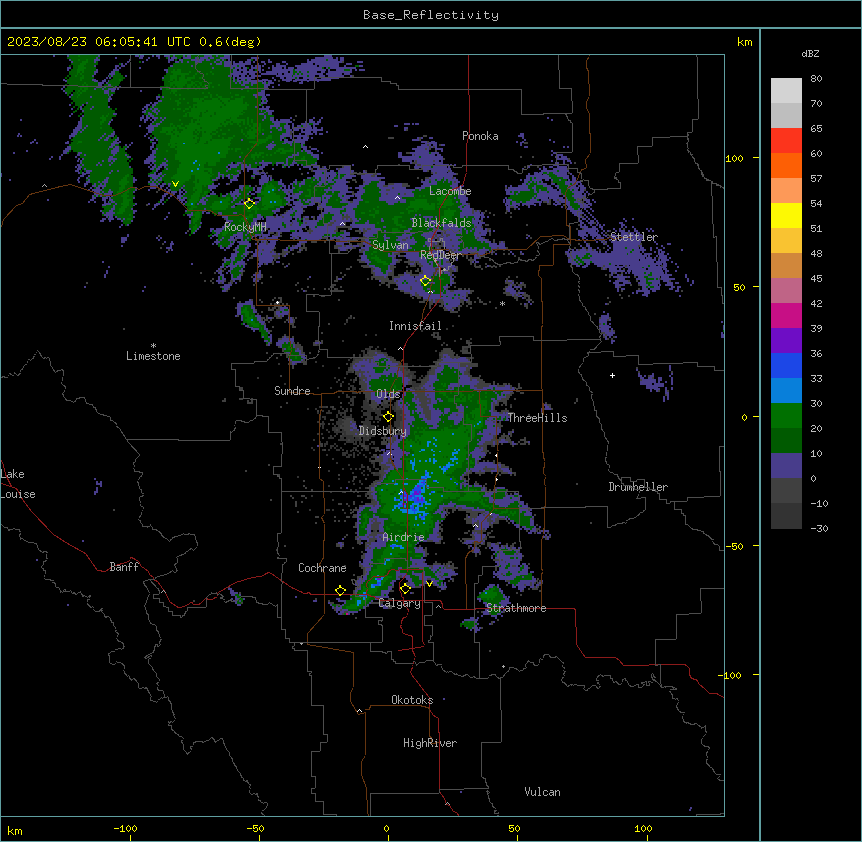Select the blue 33 dBZ color swatch
Image resolution: width=862 pixels, height=842 pixels.
(786, 365)
